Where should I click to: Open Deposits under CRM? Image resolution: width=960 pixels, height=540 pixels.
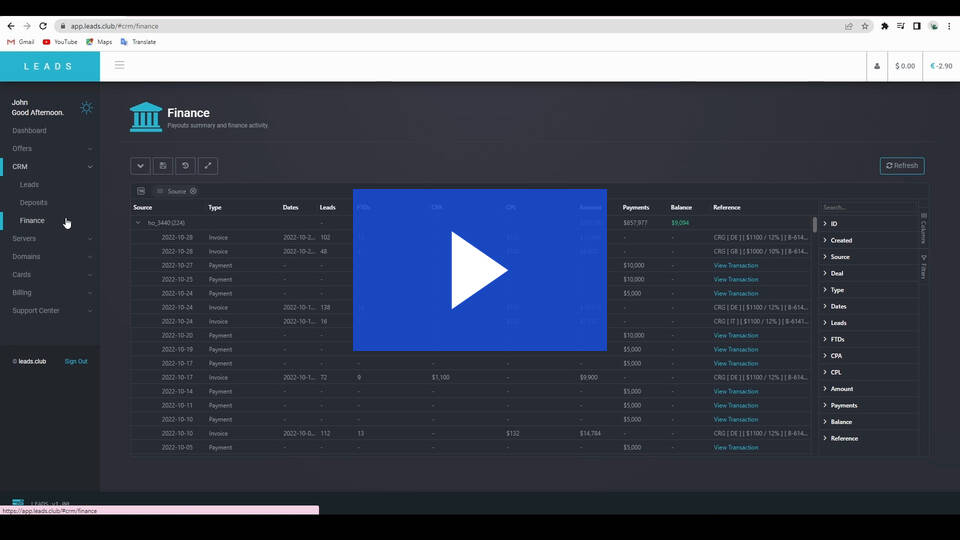33,203
